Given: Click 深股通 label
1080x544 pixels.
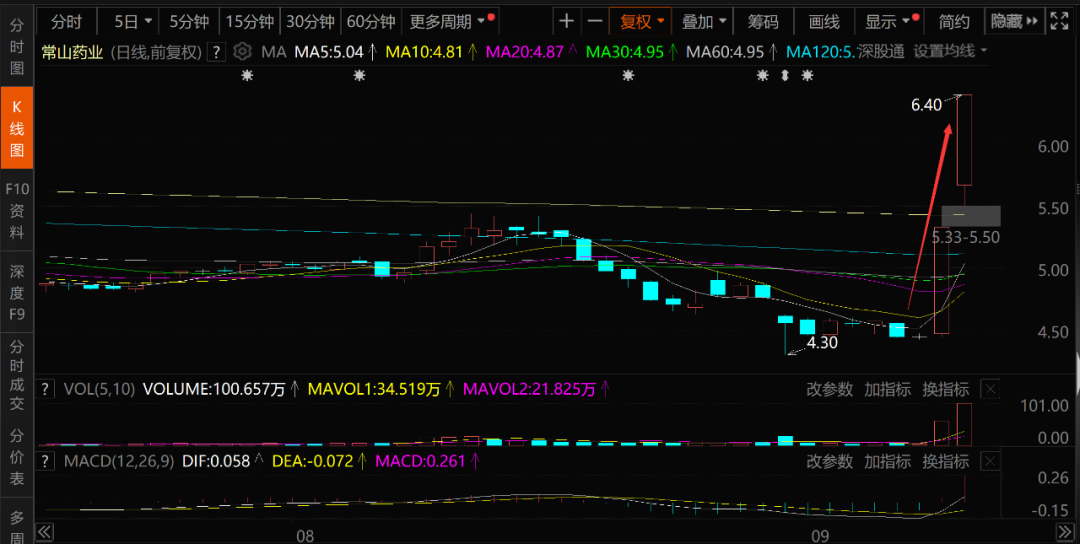Looking at the screenshot, I should click(x=881, y=52).
